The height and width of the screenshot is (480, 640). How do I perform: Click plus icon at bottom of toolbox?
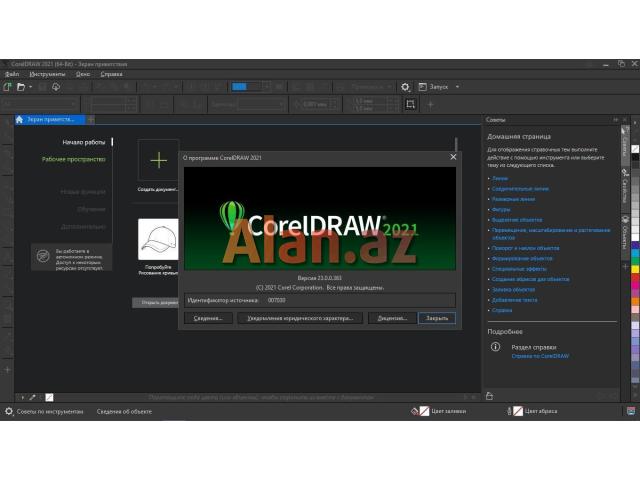pyautogui.click(x=7, y=370)
